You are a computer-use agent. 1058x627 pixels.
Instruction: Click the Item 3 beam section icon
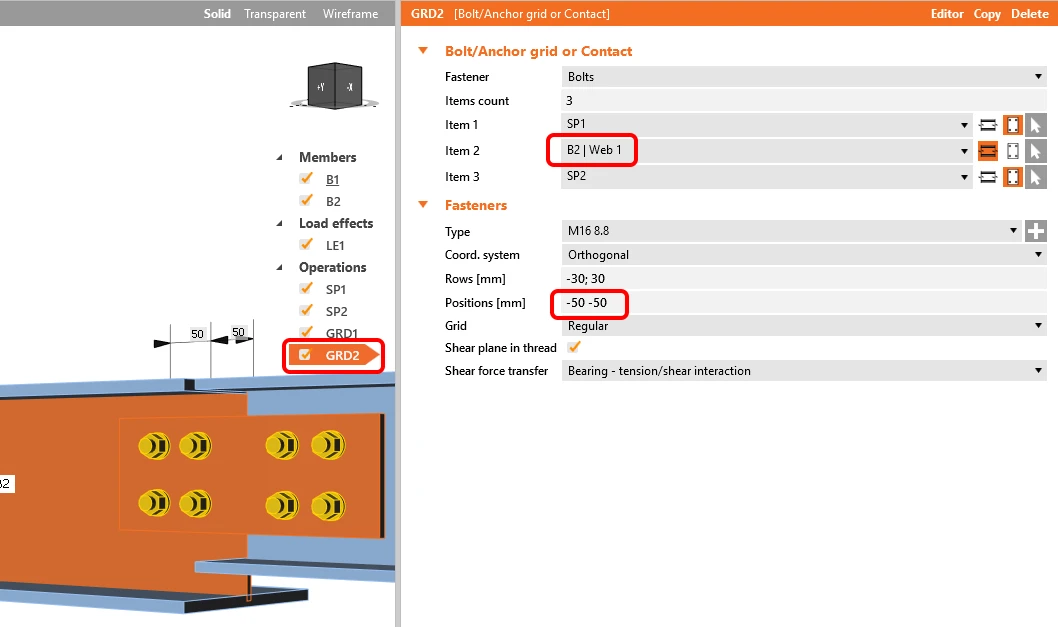(988, 178)
